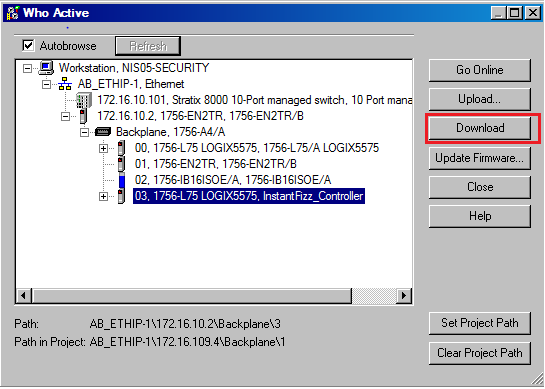Select Backplane, 1756-A4/A row
545x389 pixels.
[x=170, y=132]
